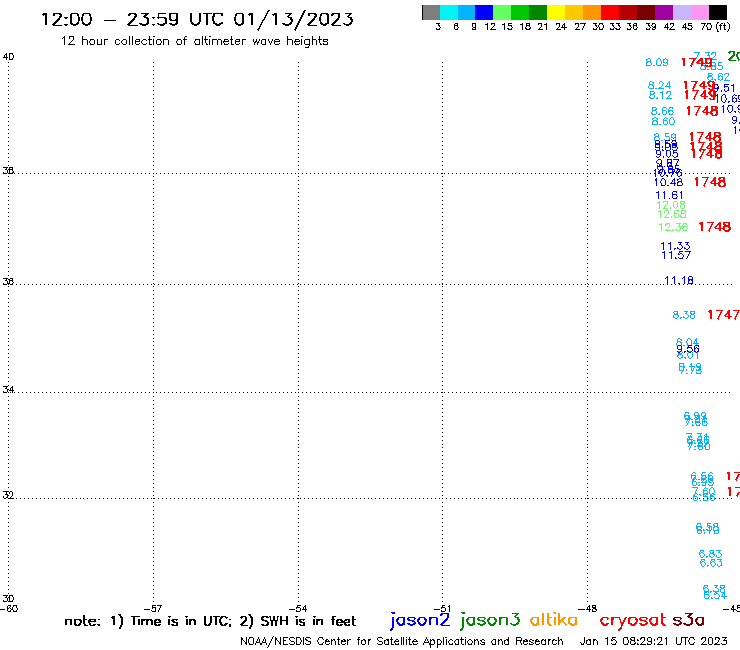740x650 pixels.
Task: Click the orange "altika" satellite label
Action: click(553, 620)
